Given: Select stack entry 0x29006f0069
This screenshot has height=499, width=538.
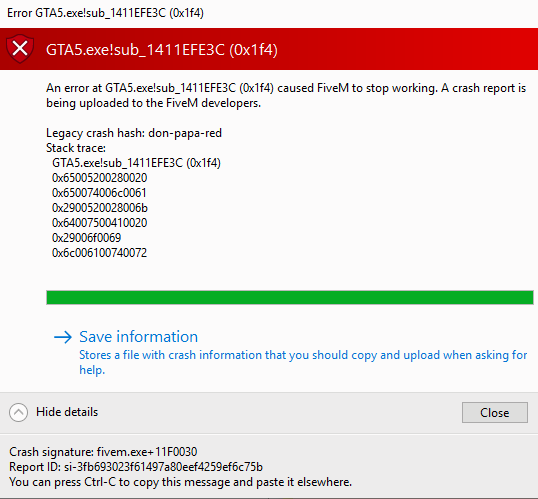Looking at the screenshot, I should pos(86,238).
